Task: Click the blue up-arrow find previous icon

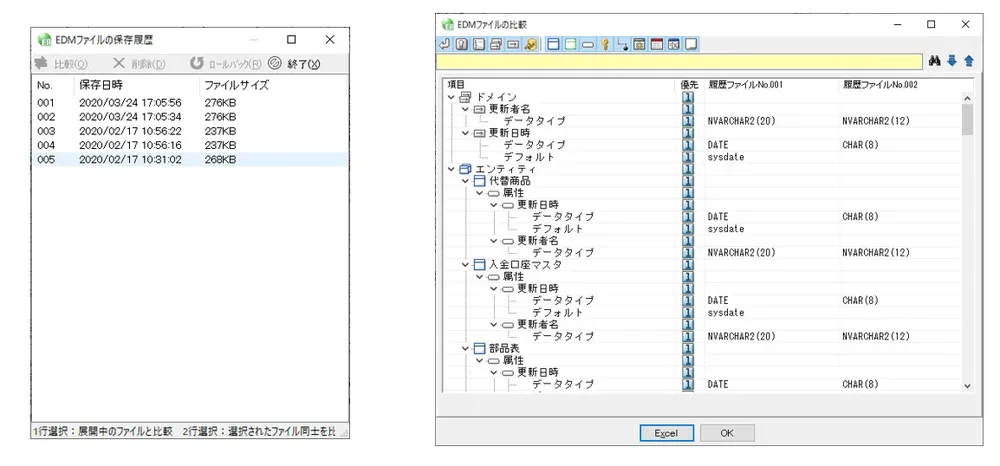Action: 969,61
